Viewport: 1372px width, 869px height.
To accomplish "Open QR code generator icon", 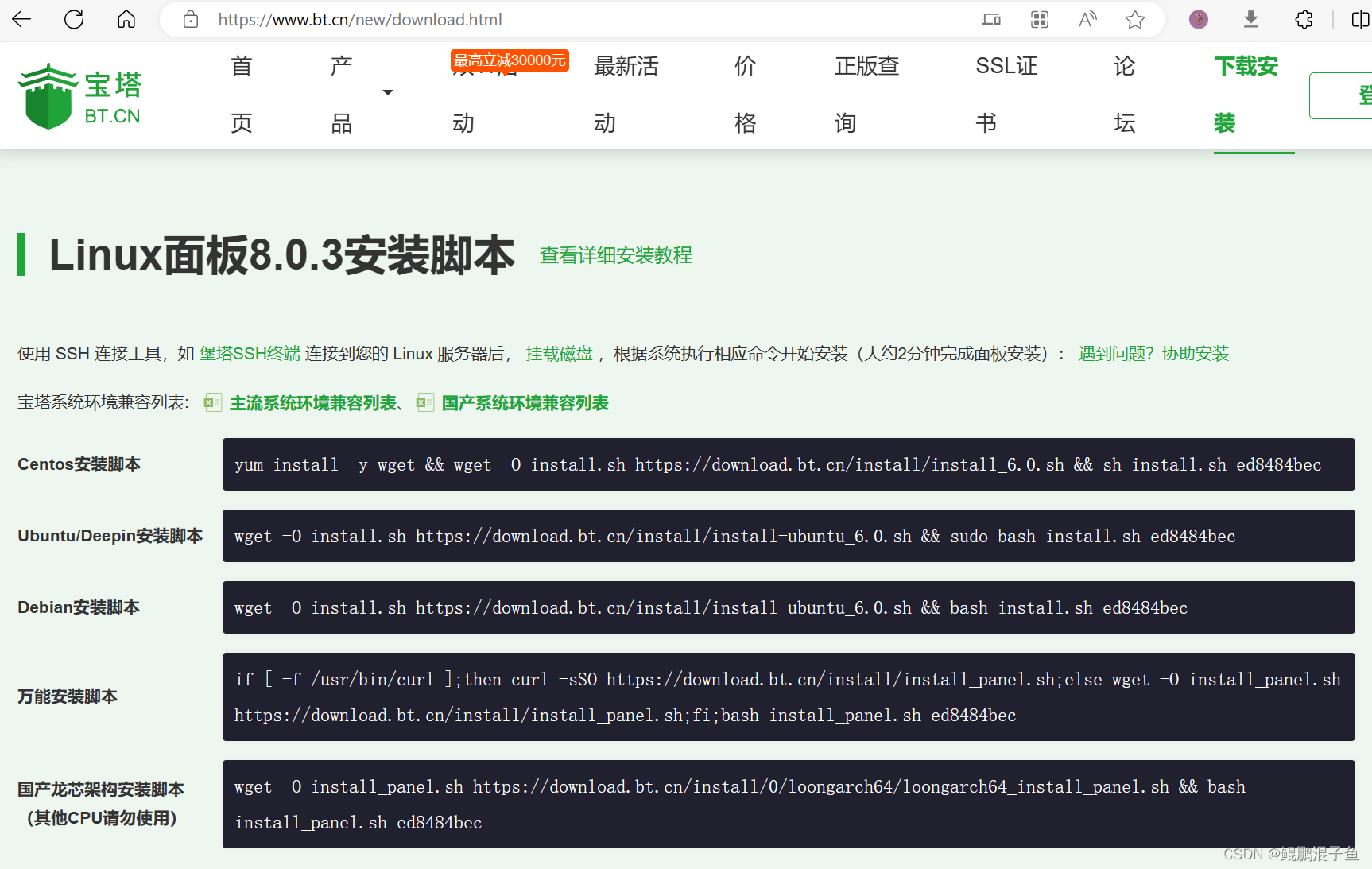I will tap(1040, 19).
